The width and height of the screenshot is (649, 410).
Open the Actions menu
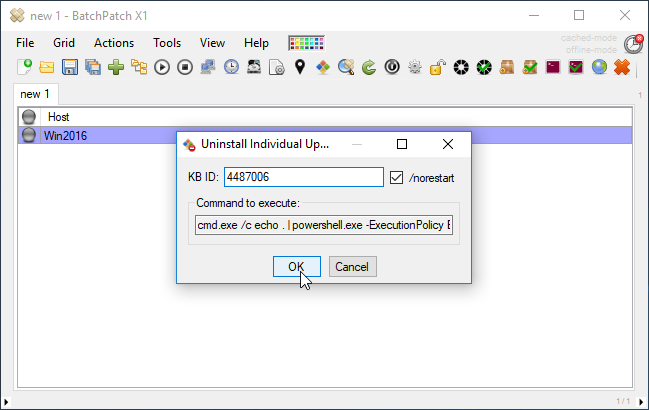[114, 43]
